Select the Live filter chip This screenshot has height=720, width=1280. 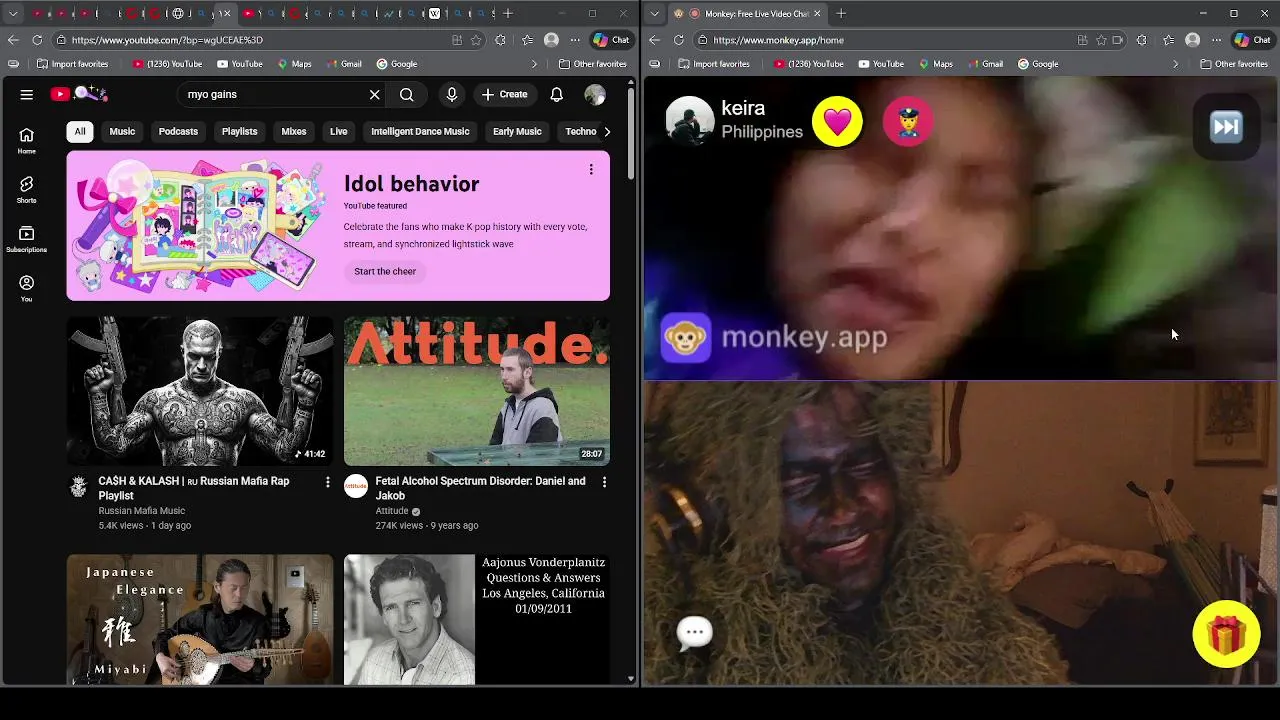pos(339,131)
